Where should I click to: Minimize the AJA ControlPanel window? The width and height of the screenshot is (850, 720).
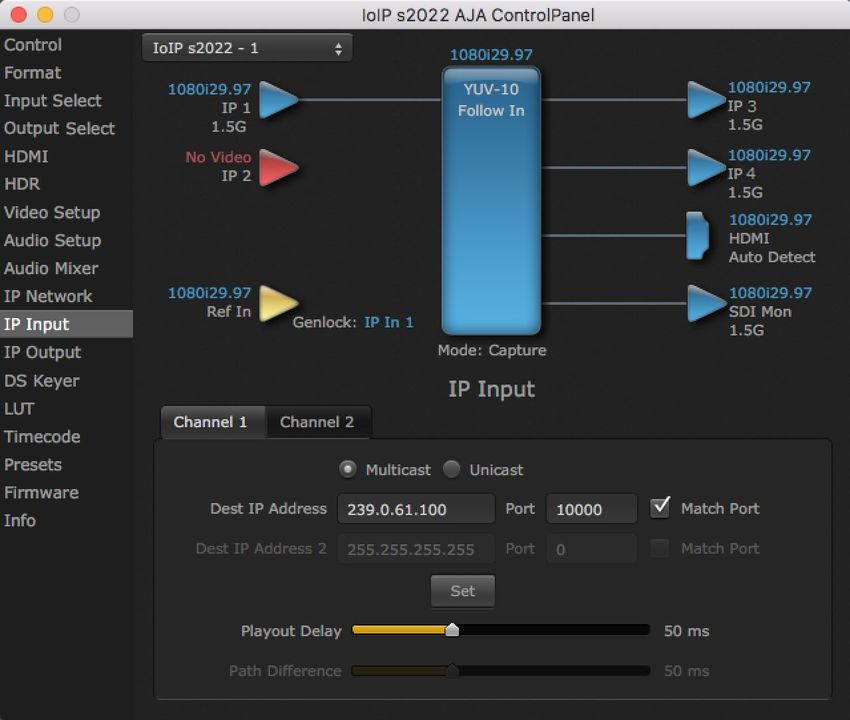pyautogui.click(x=45, y=15)
